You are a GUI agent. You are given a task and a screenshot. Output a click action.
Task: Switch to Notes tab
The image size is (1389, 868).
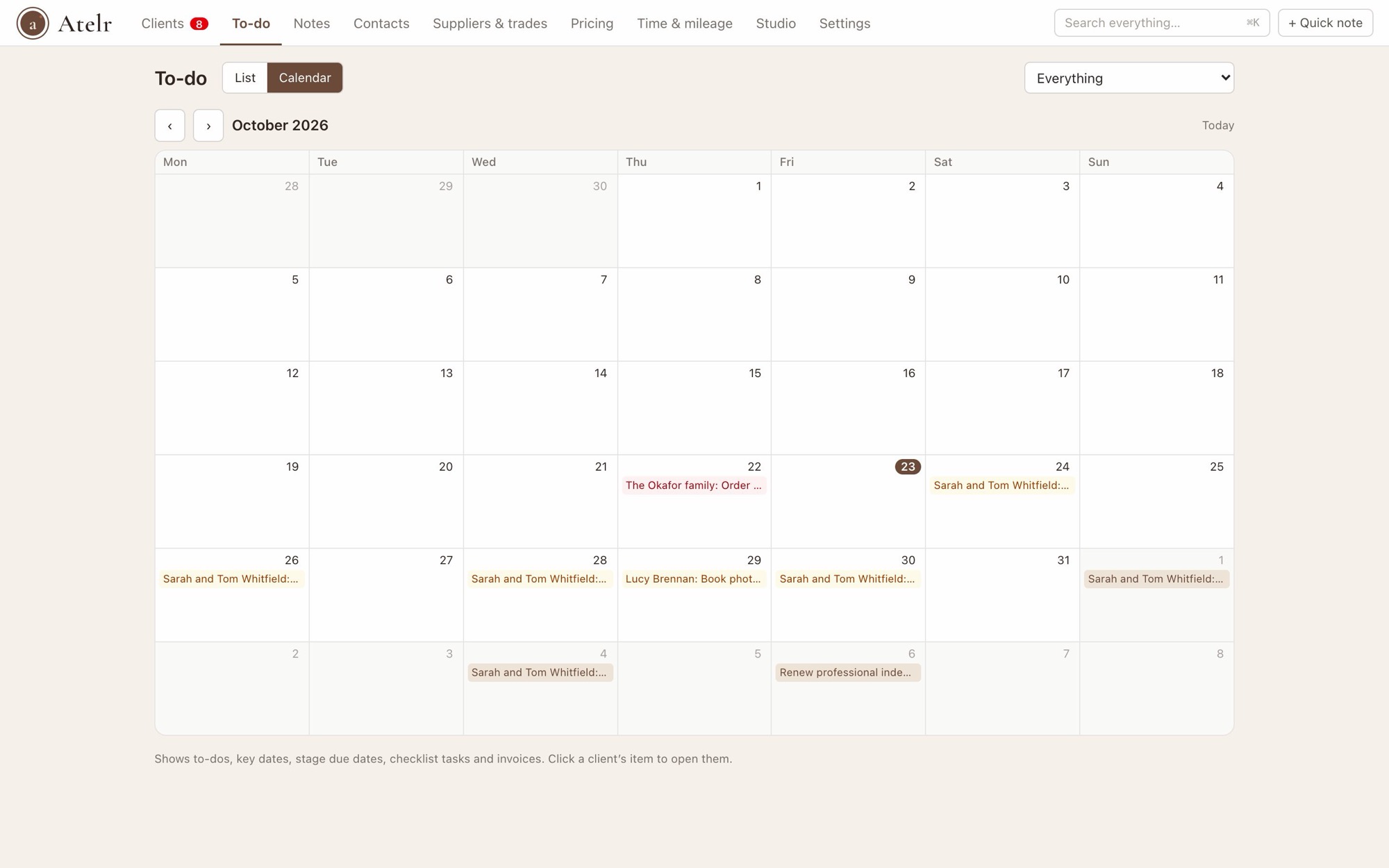[x=312, y=23]
